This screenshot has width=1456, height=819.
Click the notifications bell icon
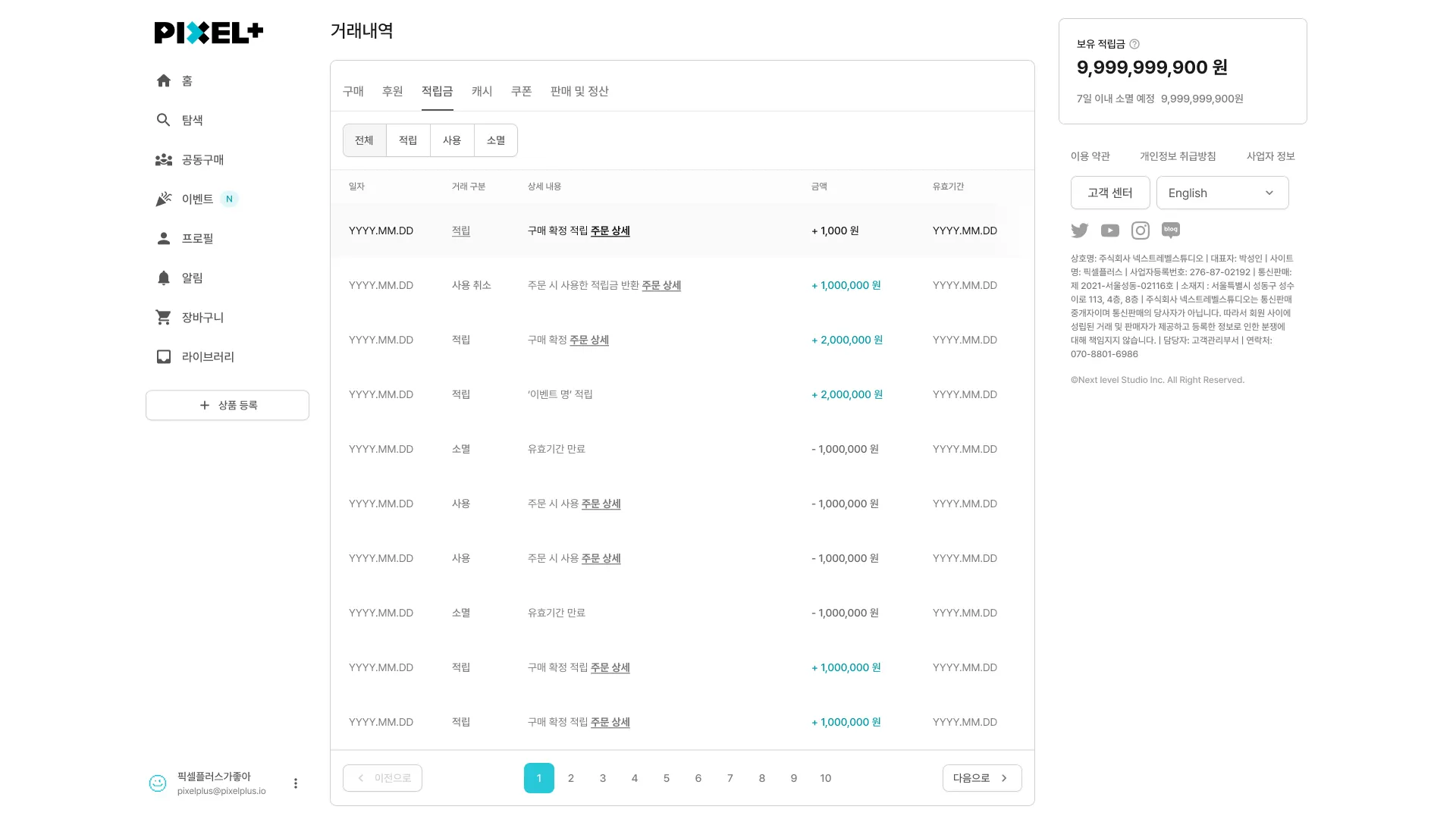click(163, 278)
